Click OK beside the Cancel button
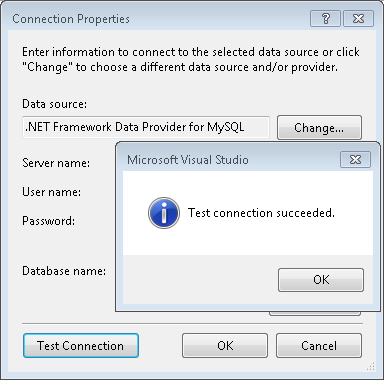Image resolution: width=384 pixels, height=380 pixels. click(x=225, y=346)
